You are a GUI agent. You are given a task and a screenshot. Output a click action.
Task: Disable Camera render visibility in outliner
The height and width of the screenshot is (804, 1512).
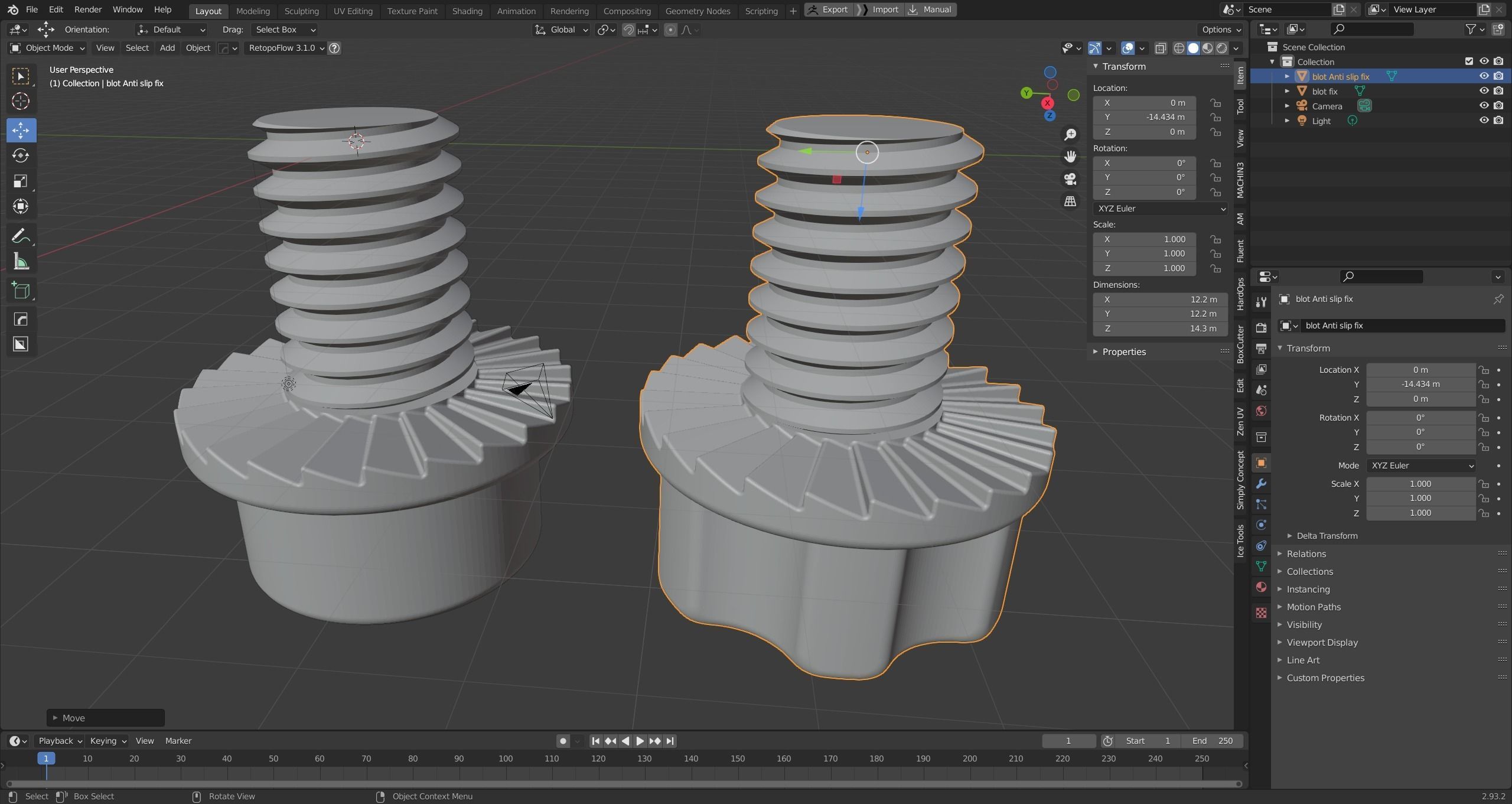1498,106
